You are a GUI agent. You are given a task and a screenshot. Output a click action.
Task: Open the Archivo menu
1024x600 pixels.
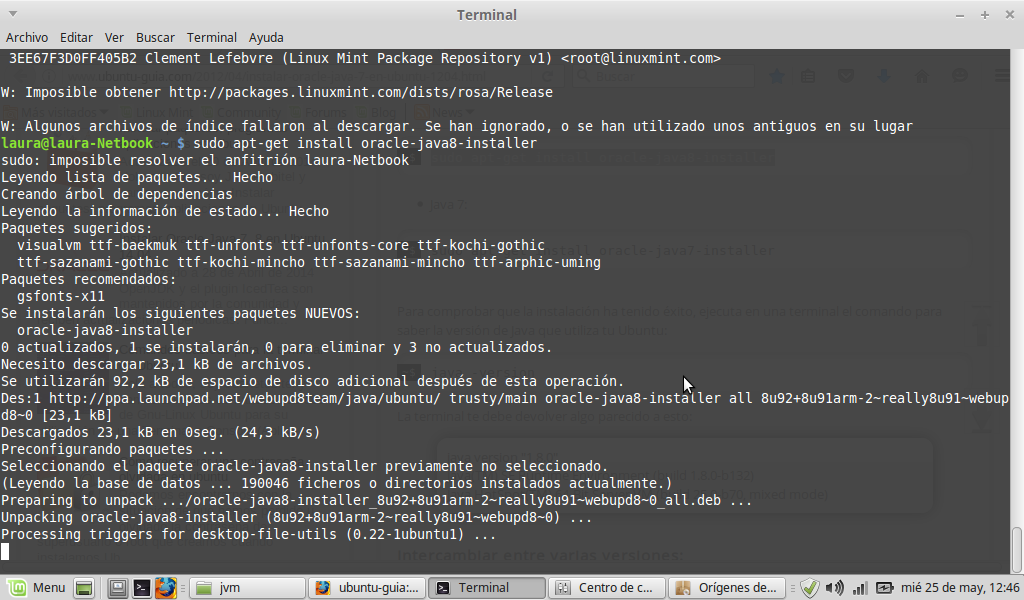[27, 38]
